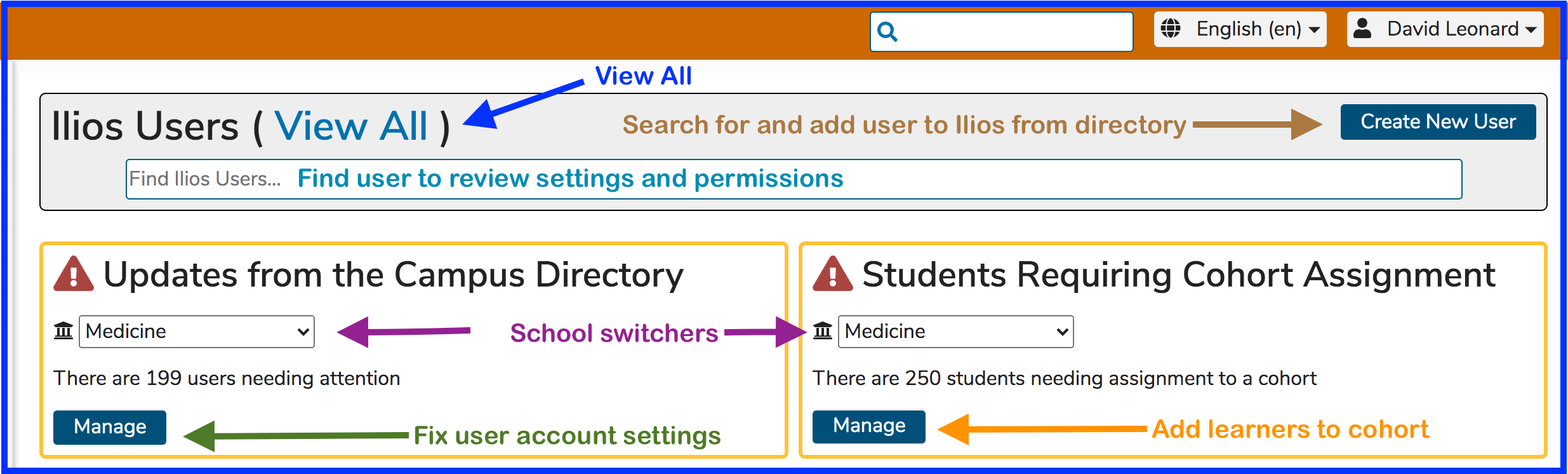This screenshot has width=1568, height=474.
Task: Click inside the top global search box
Action: [x=1002, y=32]
